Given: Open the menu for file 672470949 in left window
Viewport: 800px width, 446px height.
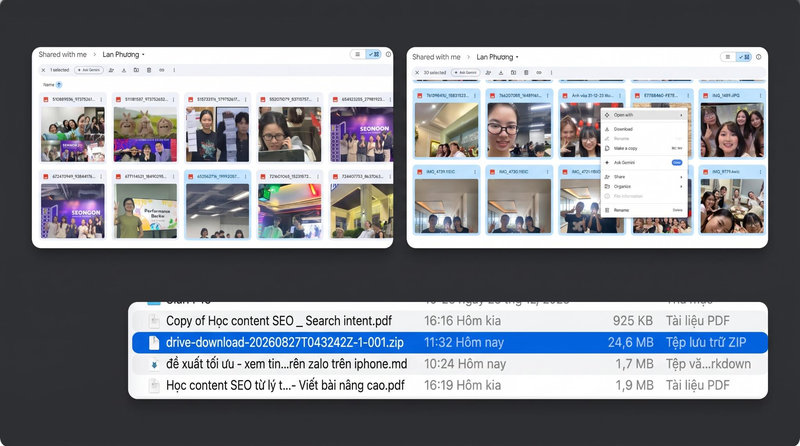Looking at the screenshot, I should pyautogui.click(x=101, y=177).
